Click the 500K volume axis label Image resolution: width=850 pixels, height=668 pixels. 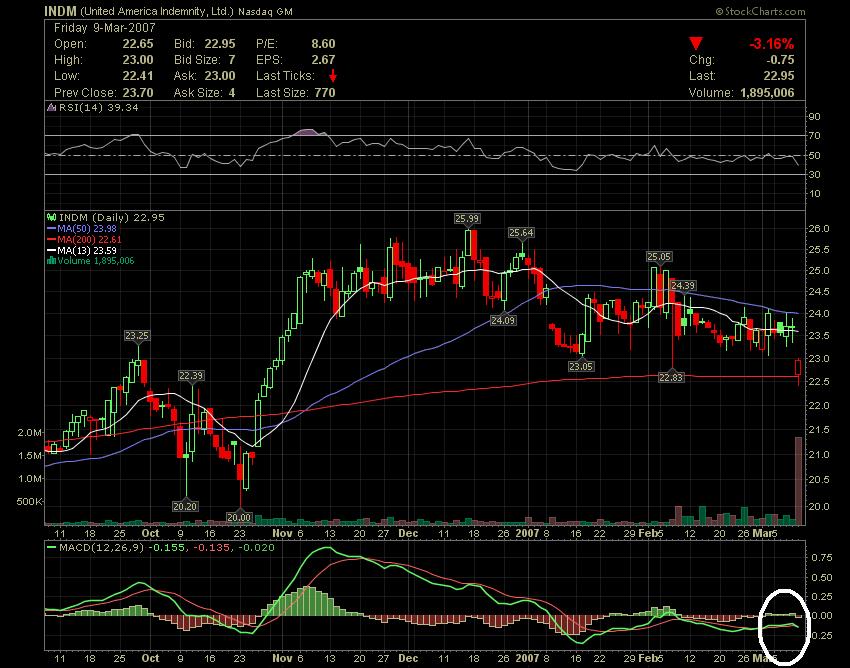click(x=29, y=502)
